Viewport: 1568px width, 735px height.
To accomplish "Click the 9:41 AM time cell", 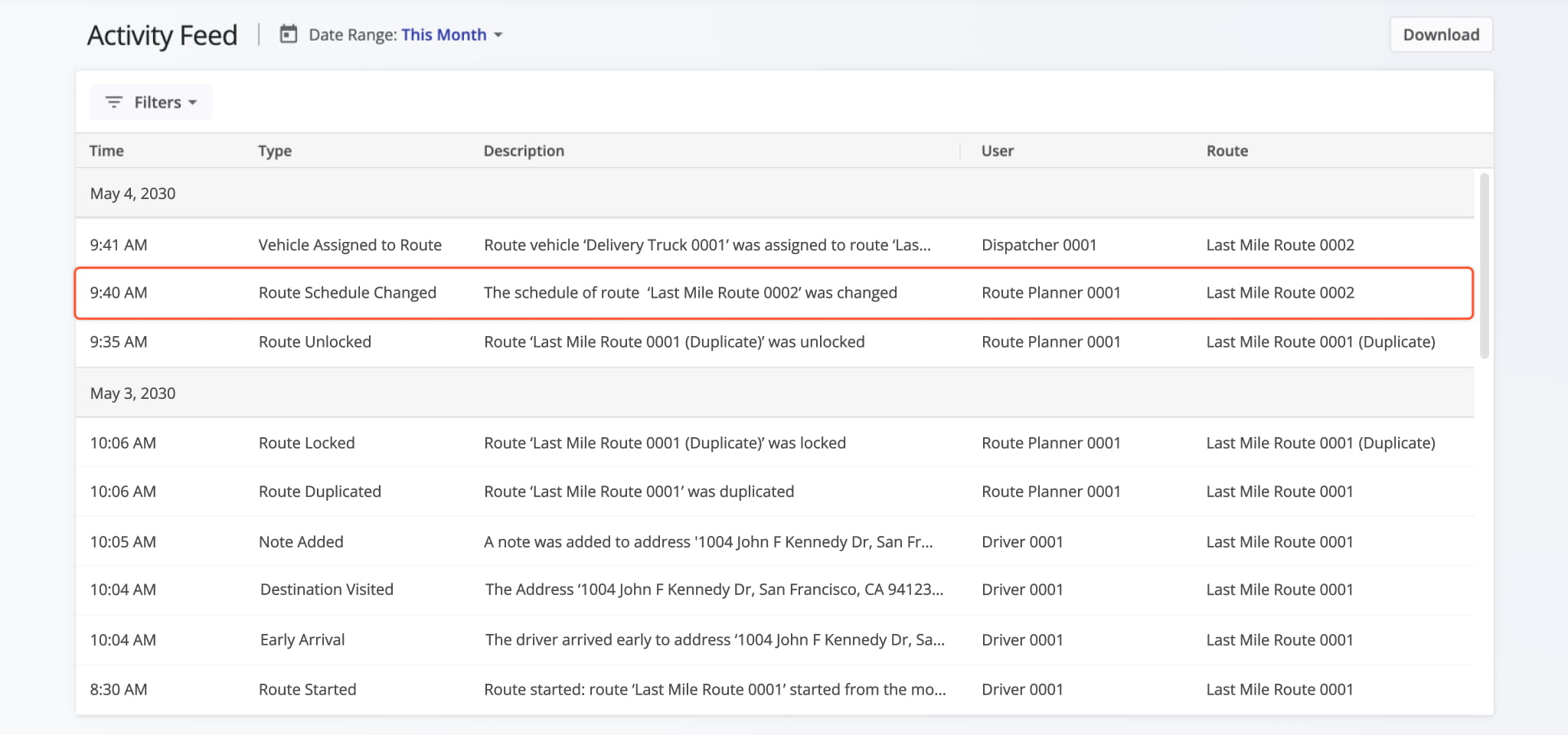I will (x=119, y=245).
